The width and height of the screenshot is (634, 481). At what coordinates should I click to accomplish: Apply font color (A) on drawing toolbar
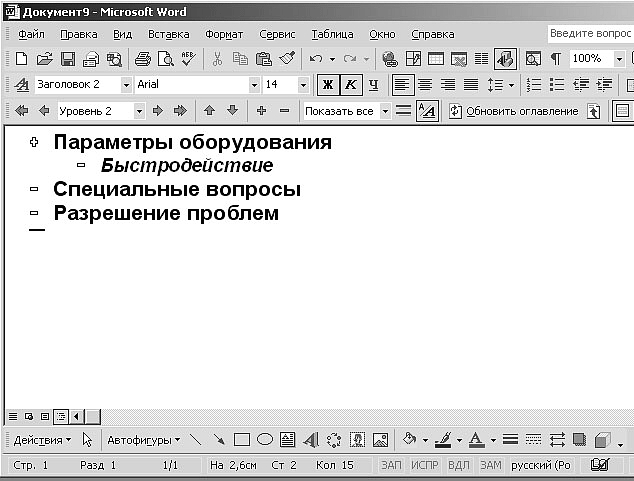click(x=476, y=440)
